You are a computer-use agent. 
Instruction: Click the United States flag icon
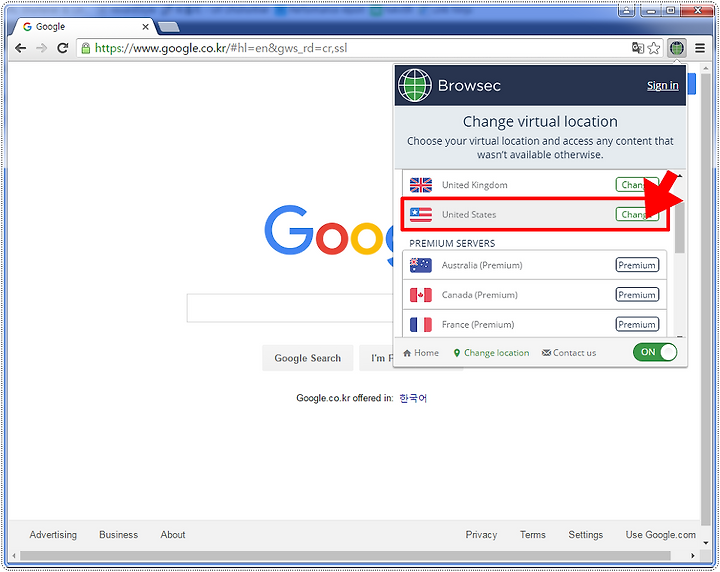[x=421, y=214]
